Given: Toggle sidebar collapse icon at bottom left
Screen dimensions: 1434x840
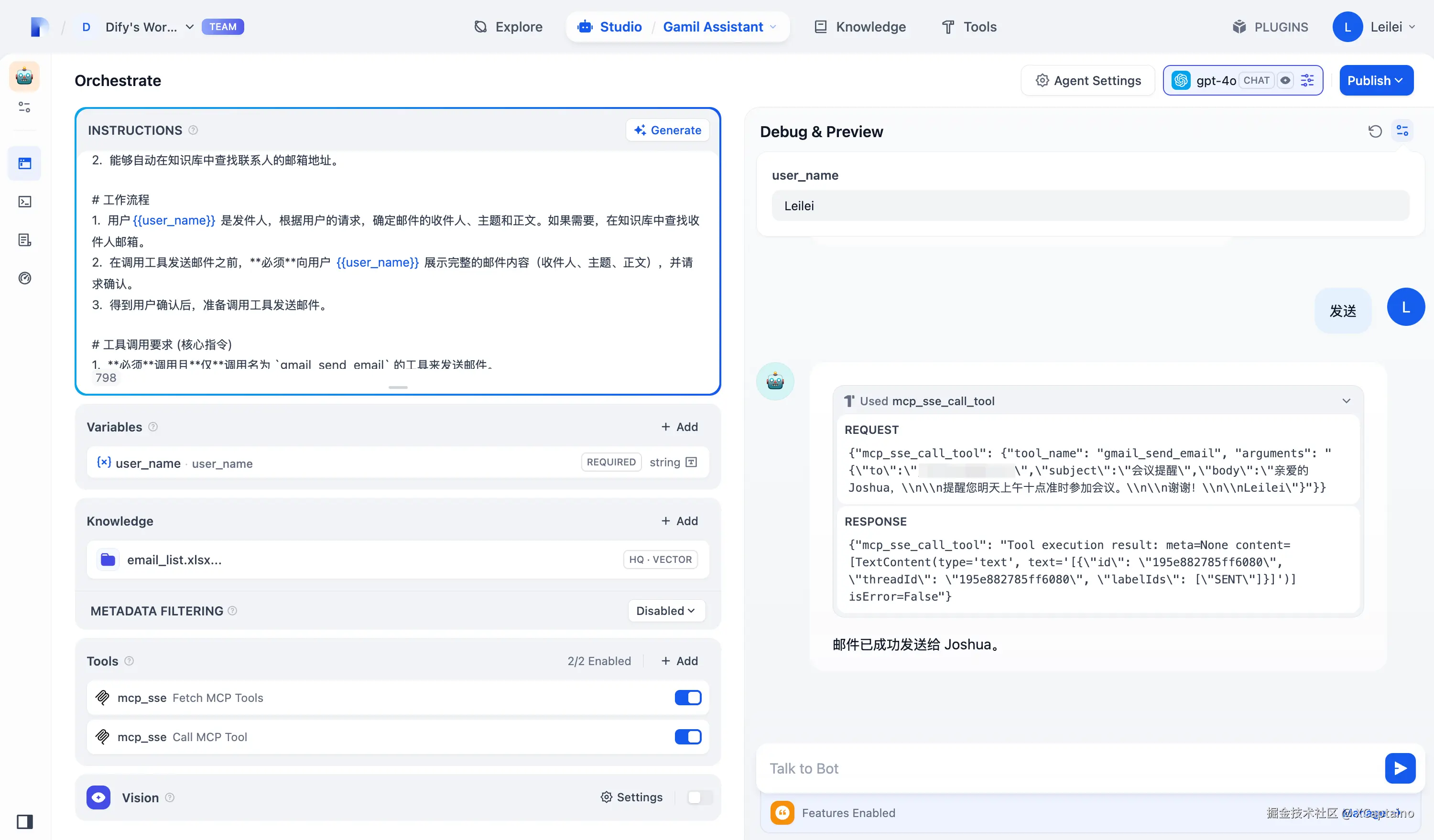Looking at the screenshot, I should 24,821.
